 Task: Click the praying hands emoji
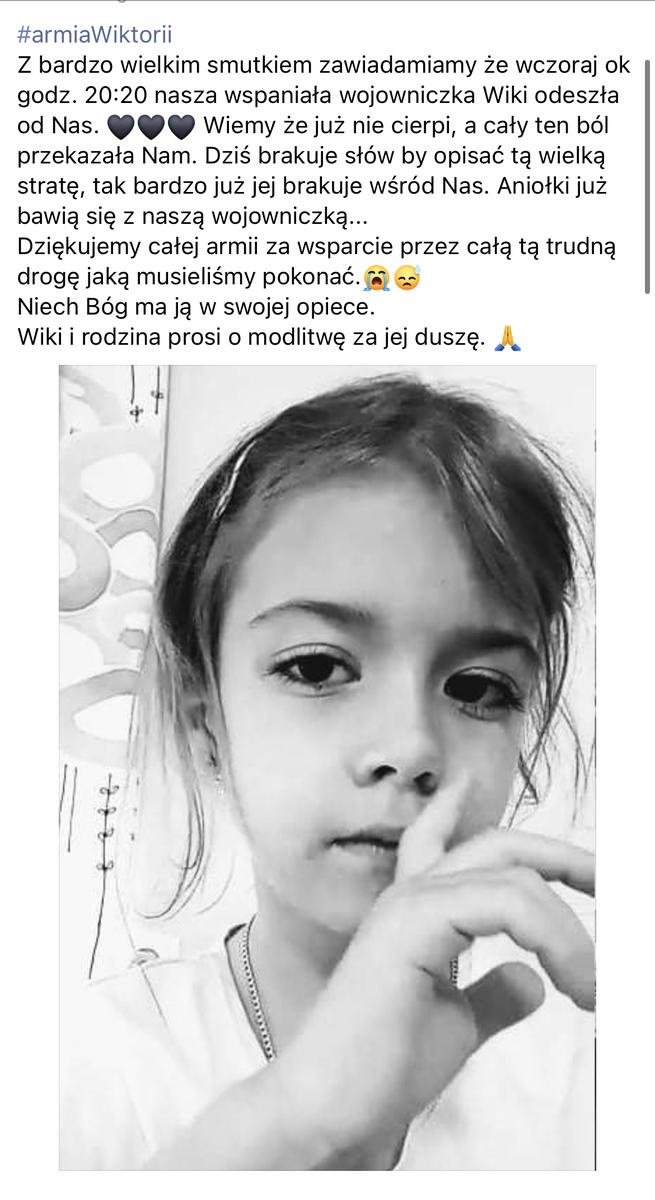pos(507,339)
